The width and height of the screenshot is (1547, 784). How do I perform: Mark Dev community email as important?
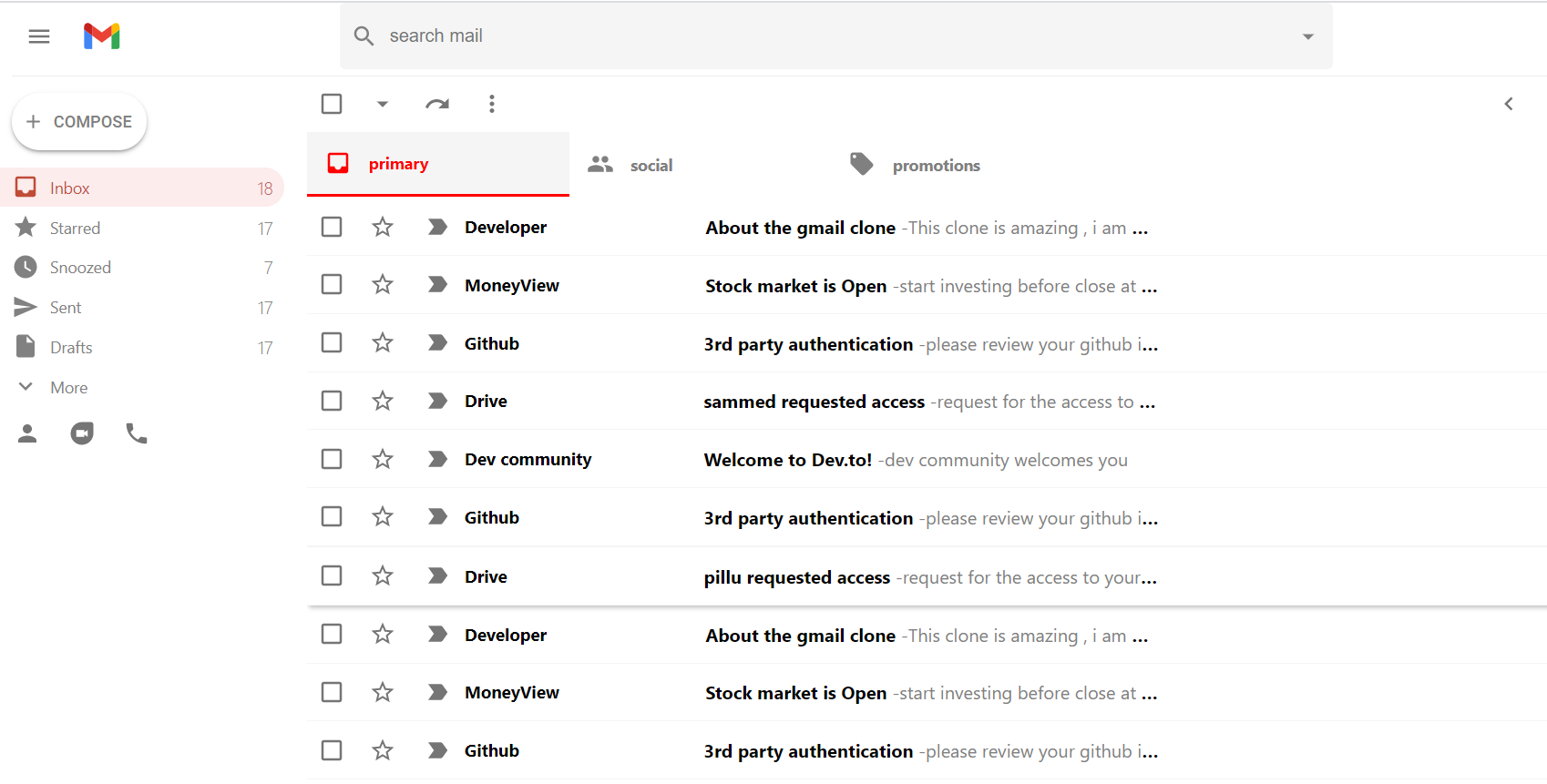(x=437, y=459)
